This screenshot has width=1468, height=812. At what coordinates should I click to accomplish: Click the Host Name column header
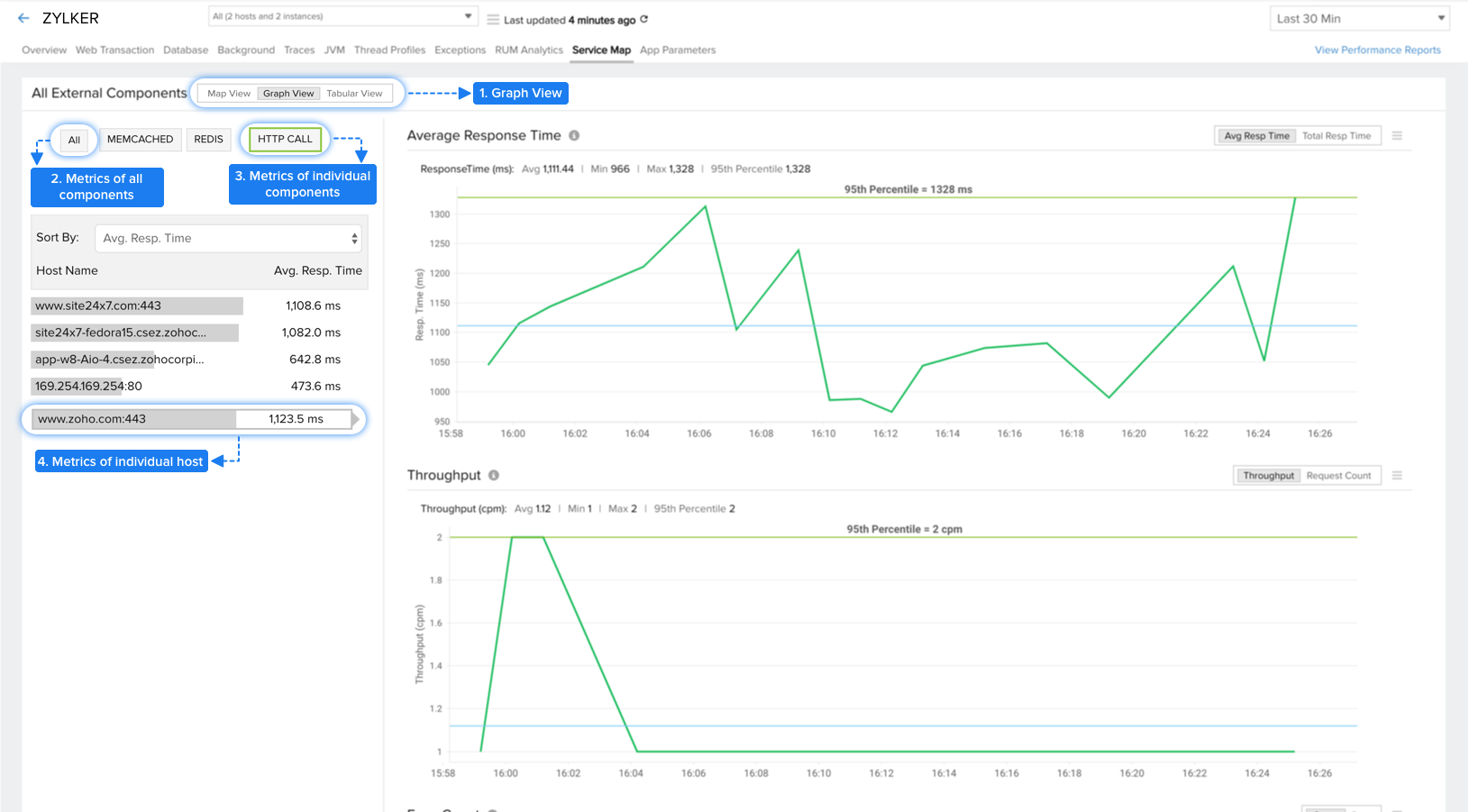click(x=67, y=270)
